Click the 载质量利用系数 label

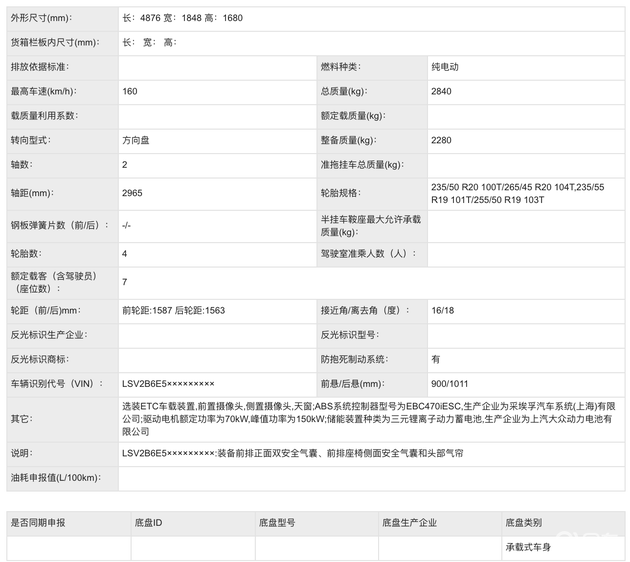(44, 116)
